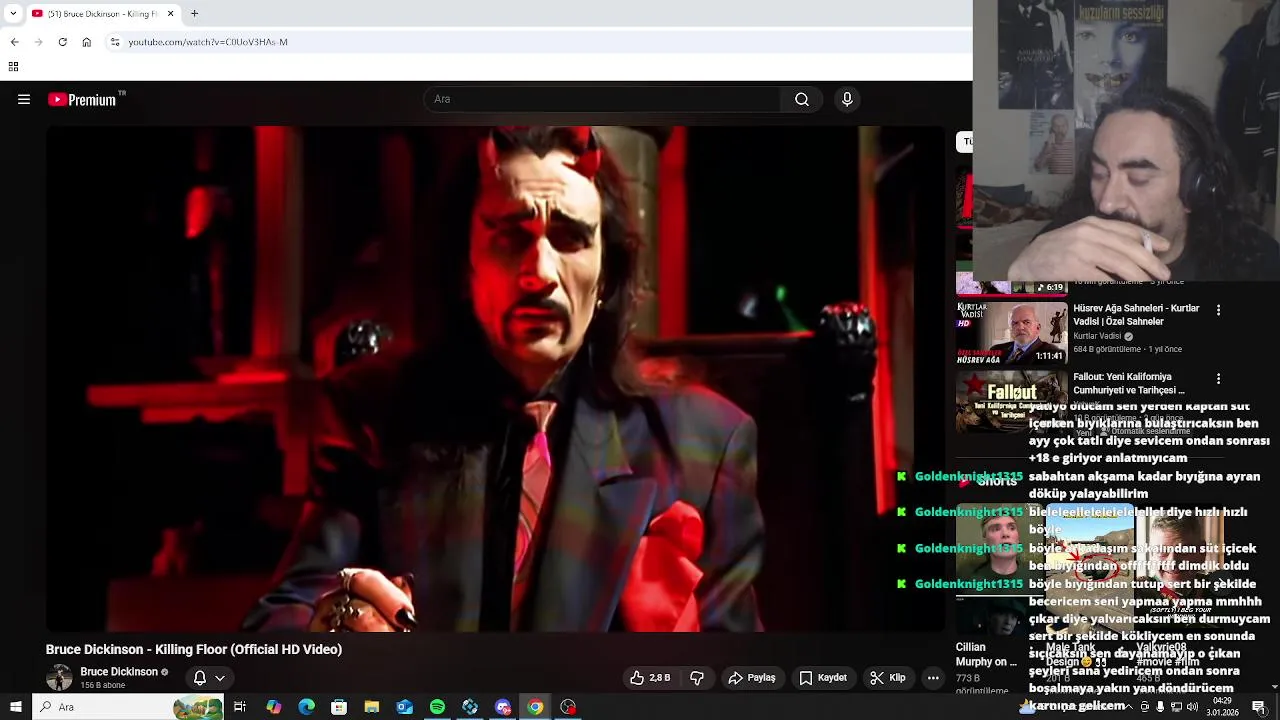Toggle the notification bell for channel
The height and width of the screenshot is (720, 1280).
click(x=200, y=678)
